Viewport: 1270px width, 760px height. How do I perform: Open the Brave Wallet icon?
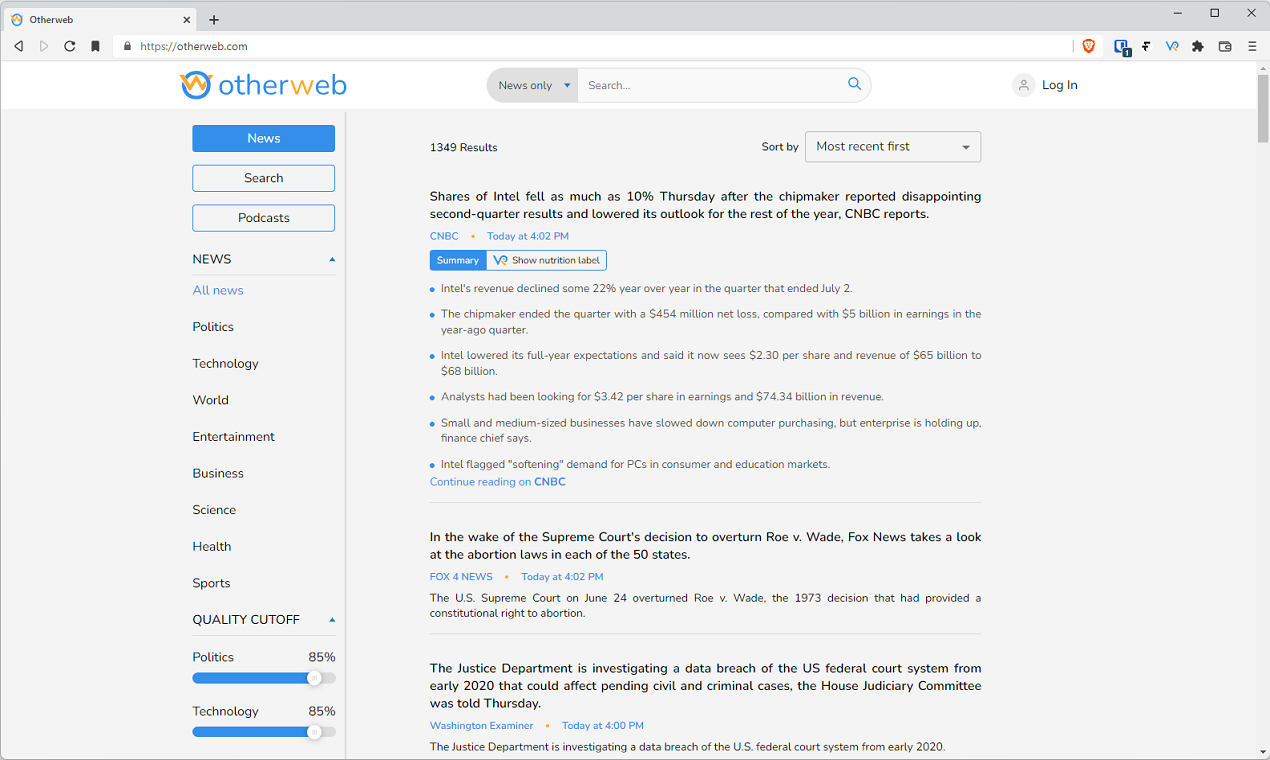tap(1225, 46)
